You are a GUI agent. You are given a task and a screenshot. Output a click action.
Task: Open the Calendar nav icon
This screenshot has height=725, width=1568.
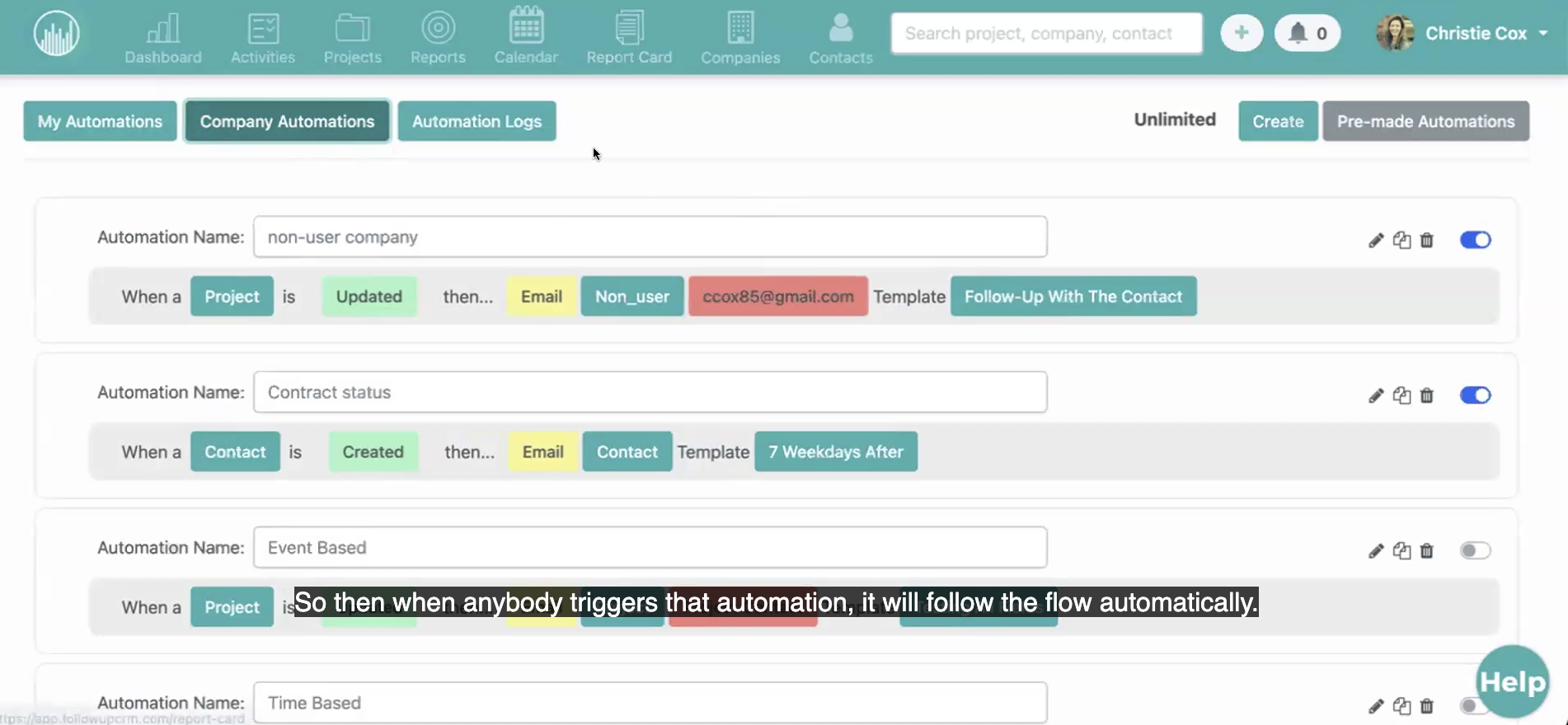[x=526, y=36]
